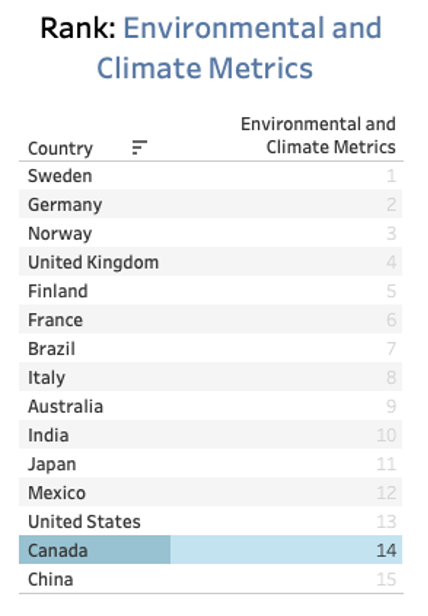Click Australia in the country list
Image resolution: width=428 pixels, height=616 pixels.
click(66, 406)
